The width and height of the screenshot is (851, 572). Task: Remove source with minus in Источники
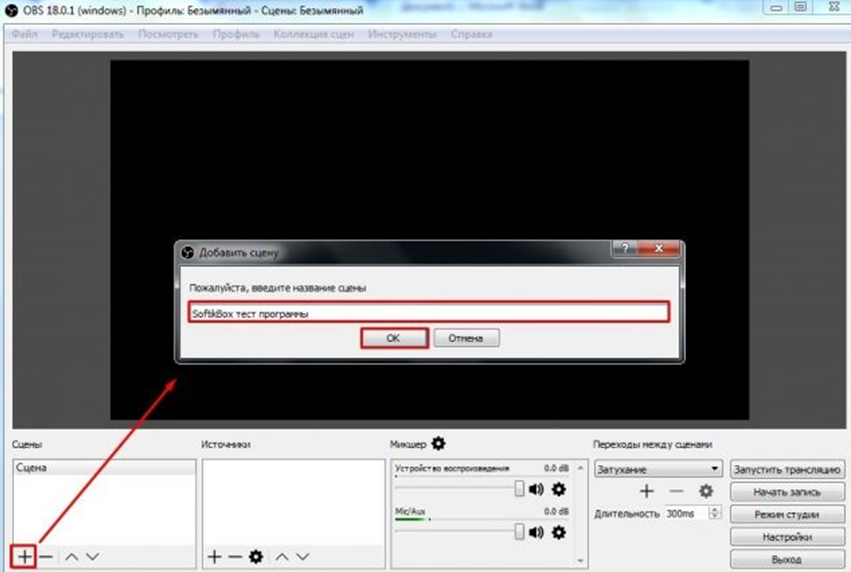pos(235,556)
